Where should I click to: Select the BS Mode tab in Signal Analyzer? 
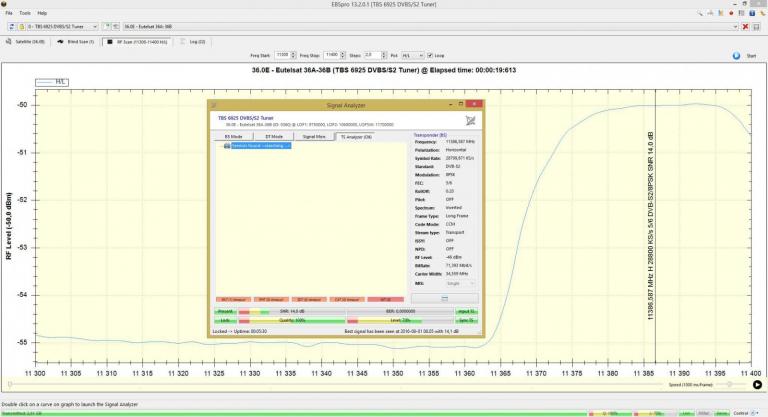pos(233,135)
